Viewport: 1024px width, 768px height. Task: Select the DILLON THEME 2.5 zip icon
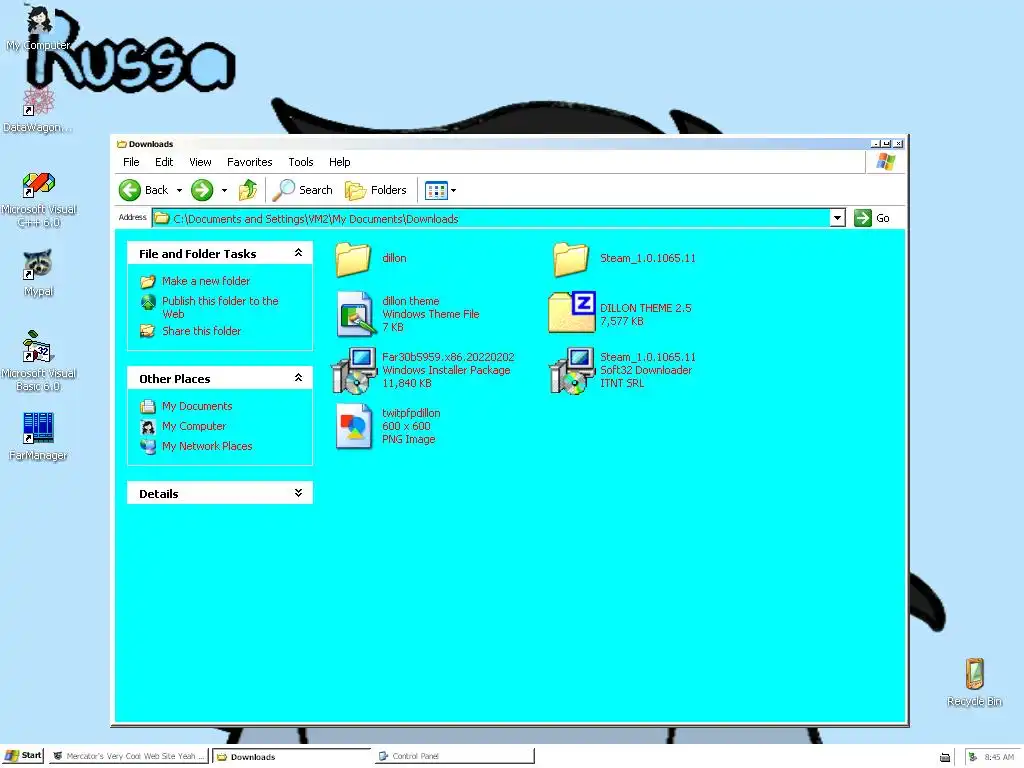(x=572, y=312)
